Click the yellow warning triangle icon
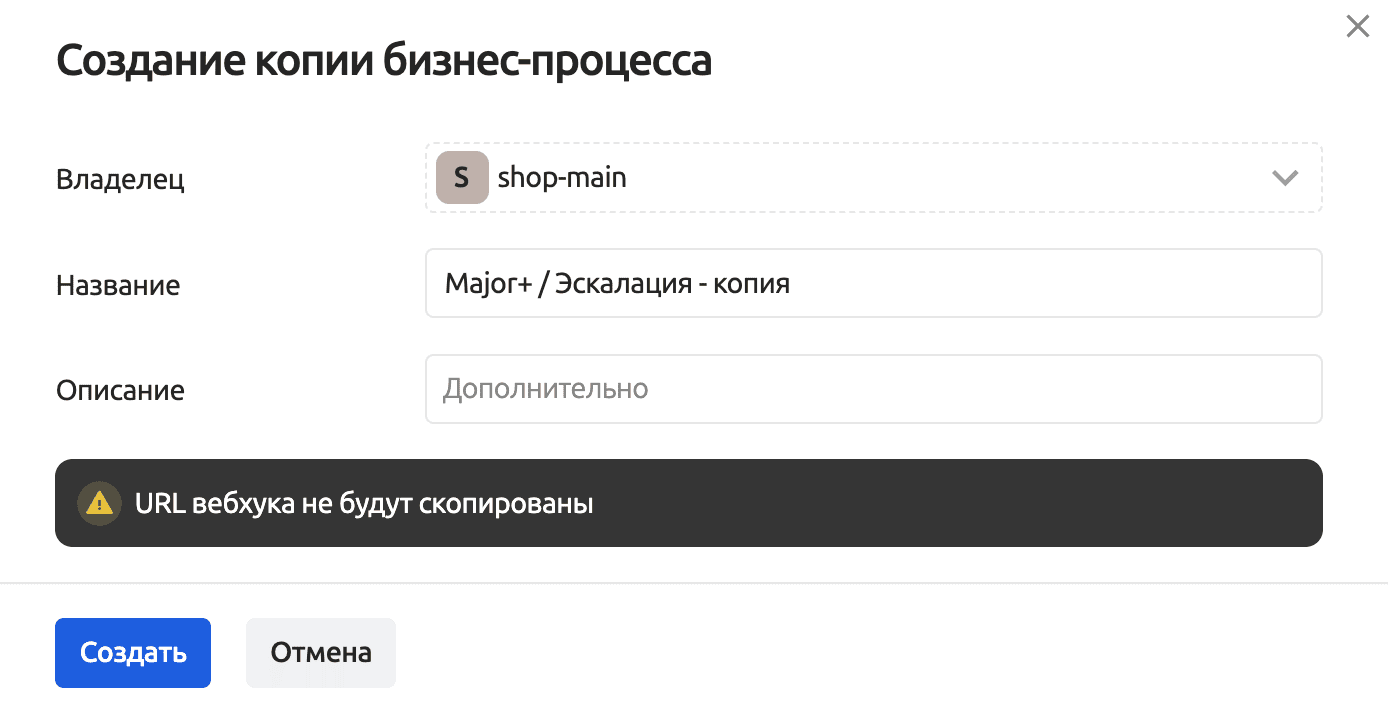This screenshot has height=718, width=1388. [x=99, y=503]
